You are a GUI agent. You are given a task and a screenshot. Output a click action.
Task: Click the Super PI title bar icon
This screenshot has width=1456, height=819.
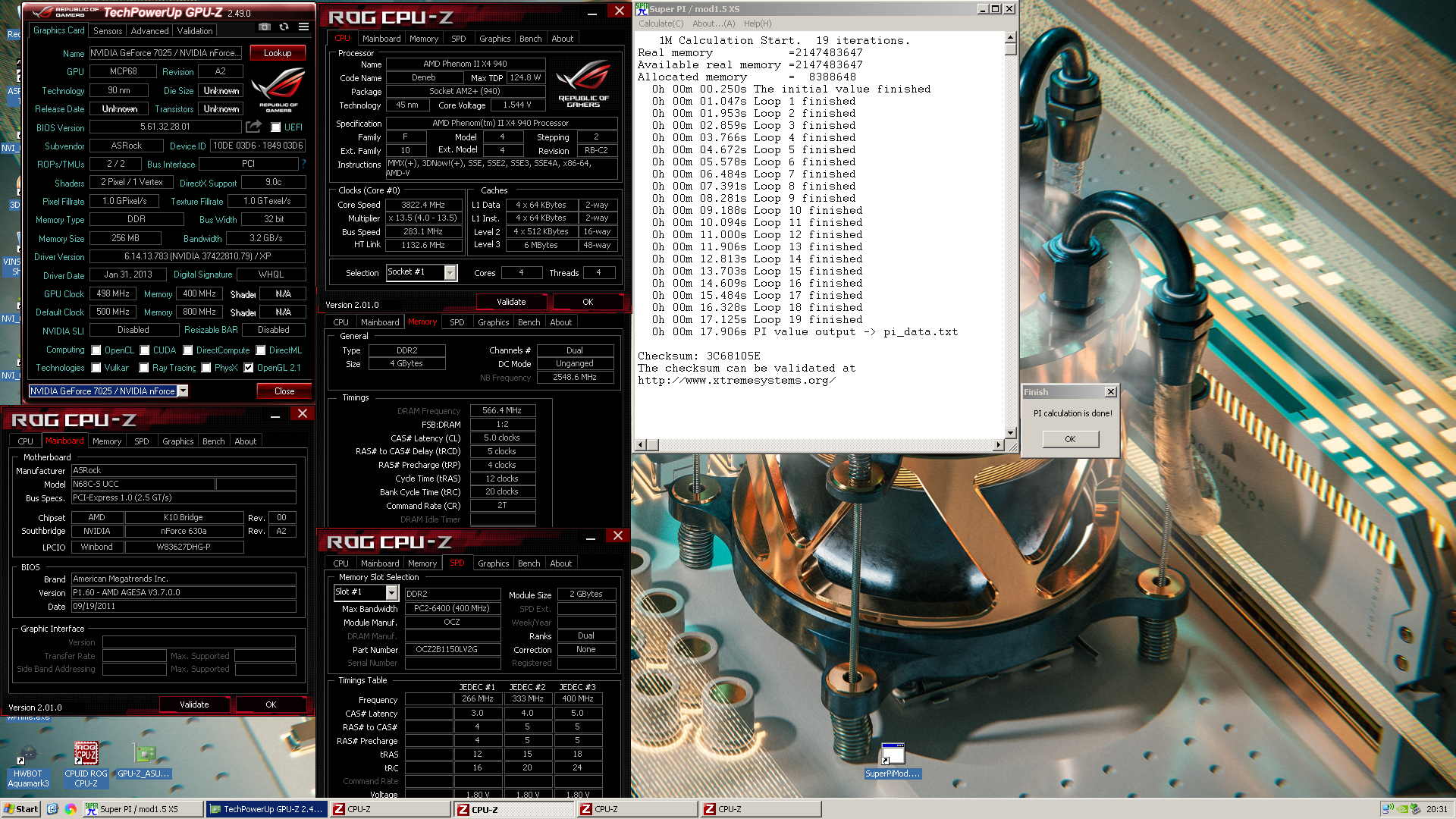[642, 8]
